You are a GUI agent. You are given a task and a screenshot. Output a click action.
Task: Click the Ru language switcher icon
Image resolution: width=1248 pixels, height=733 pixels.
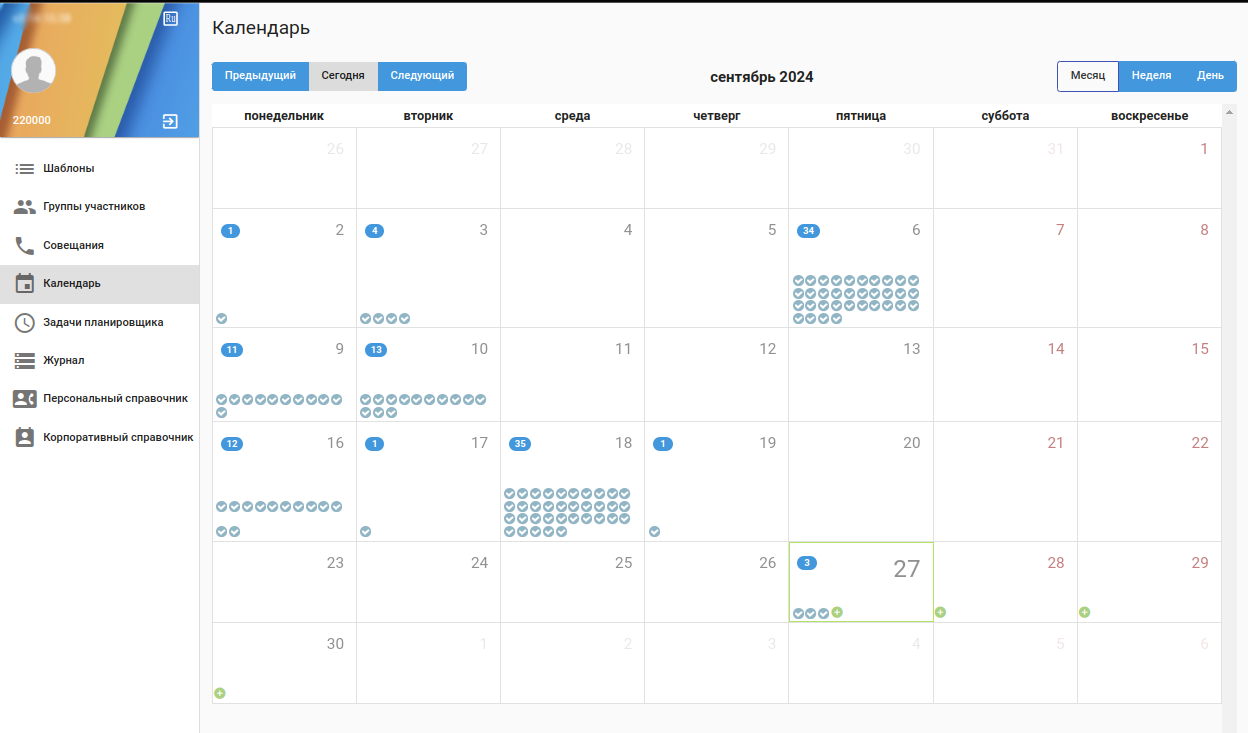[171, 19]
